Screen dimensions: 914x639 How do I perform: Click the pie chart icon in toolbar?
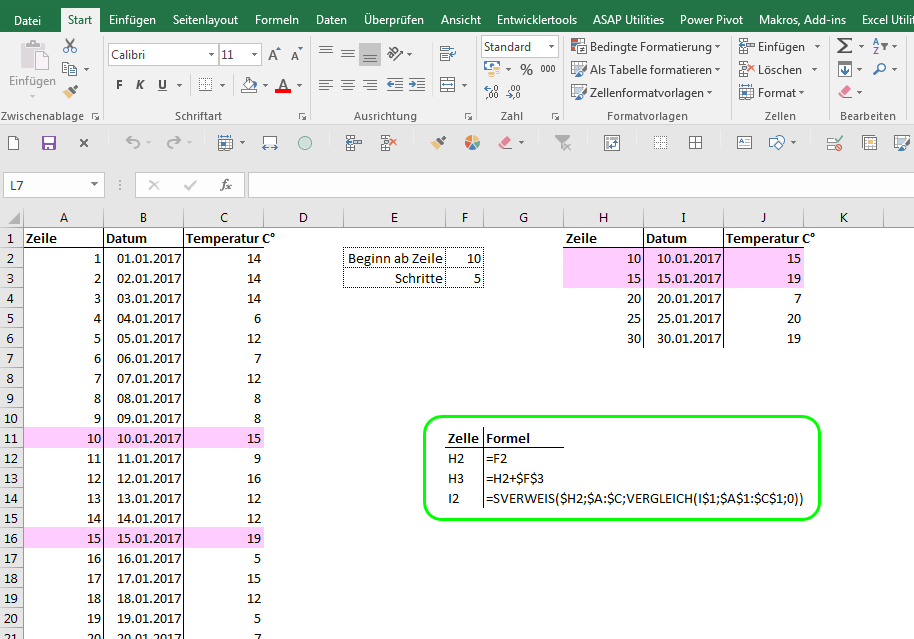[472, 143]
